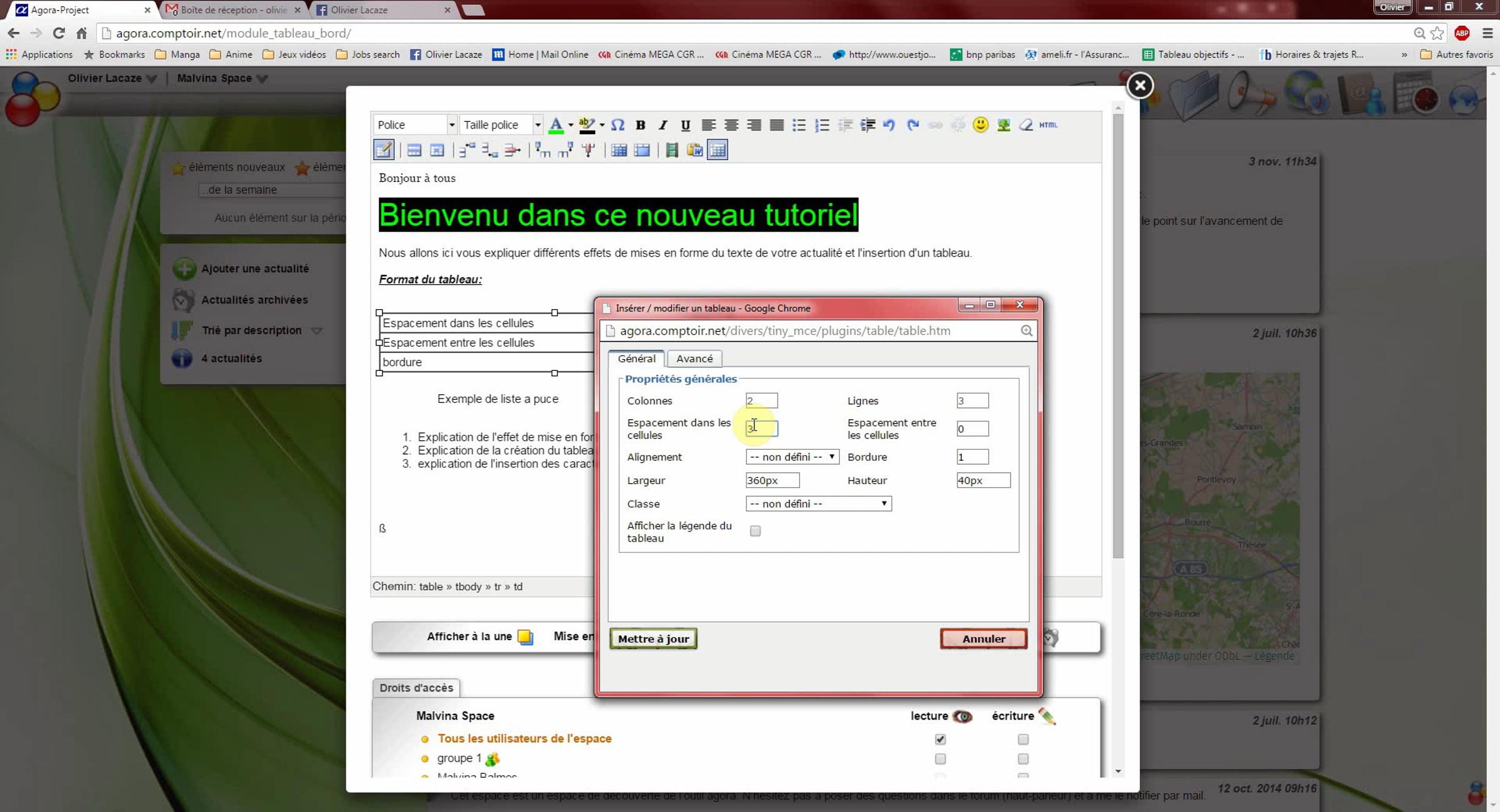Viewport: 1500px width, 812px height.
Task: Open the Alignement dropdown
Action: (792, 457)
